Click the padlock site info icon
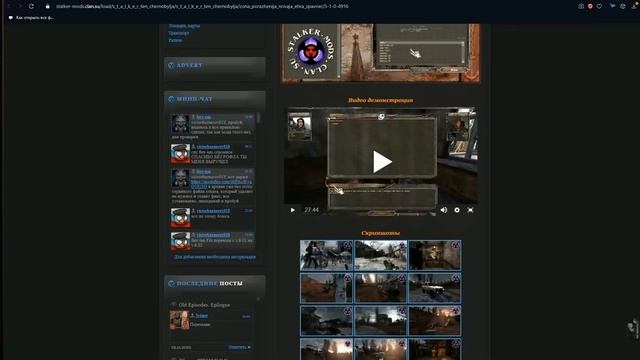The height and width of the screenshot is (360, 640). [47, 7]
